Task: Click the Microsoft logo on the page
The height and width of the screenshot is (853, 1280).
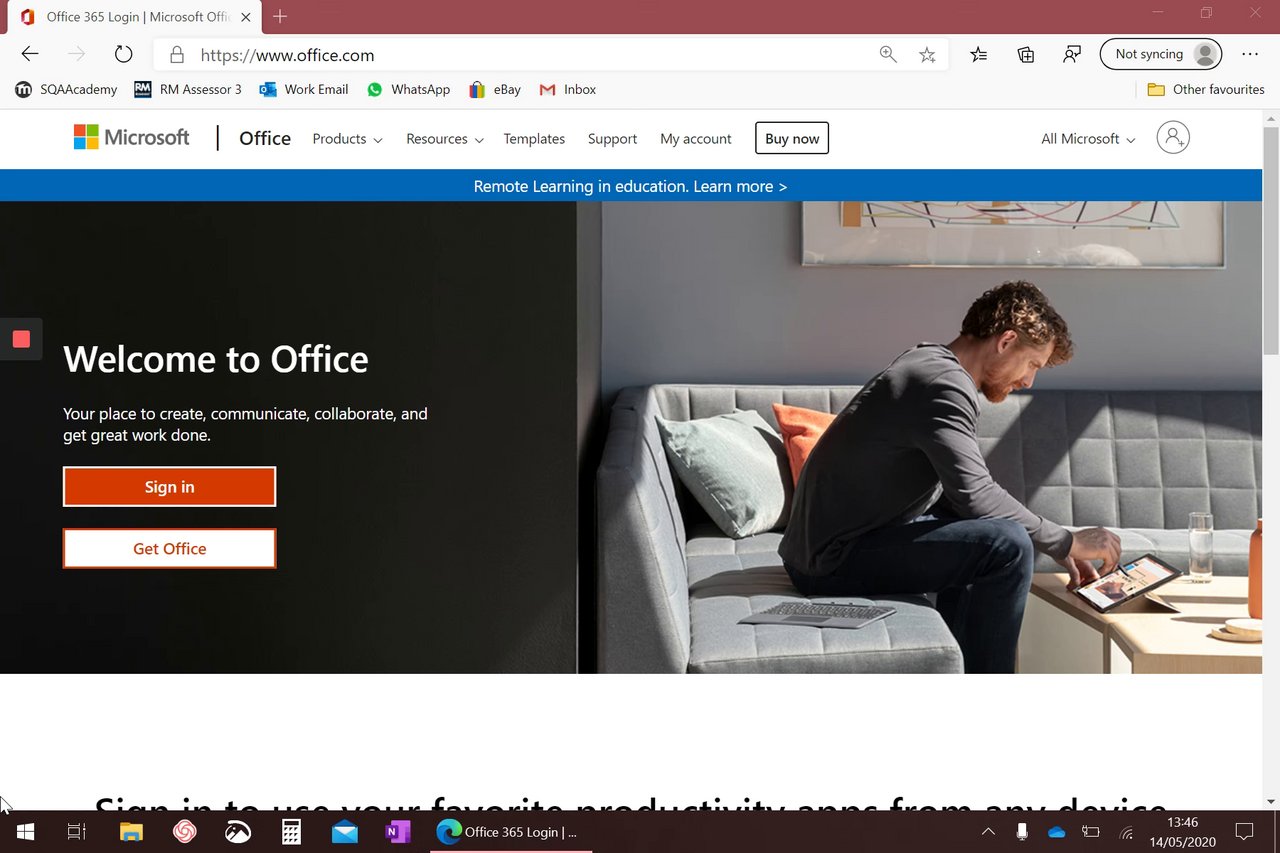Action: click(131, 138)
